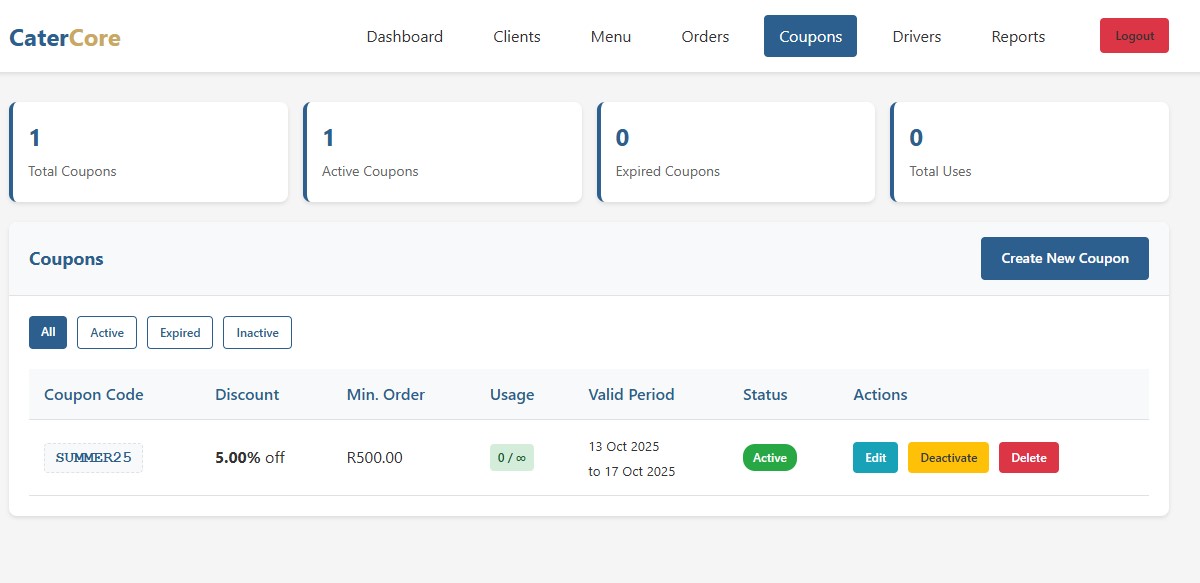Image resolution: width=1200 pixels, height=583 pixels.
Task: Click Create New Coupon button
Action: [1064, 258]
